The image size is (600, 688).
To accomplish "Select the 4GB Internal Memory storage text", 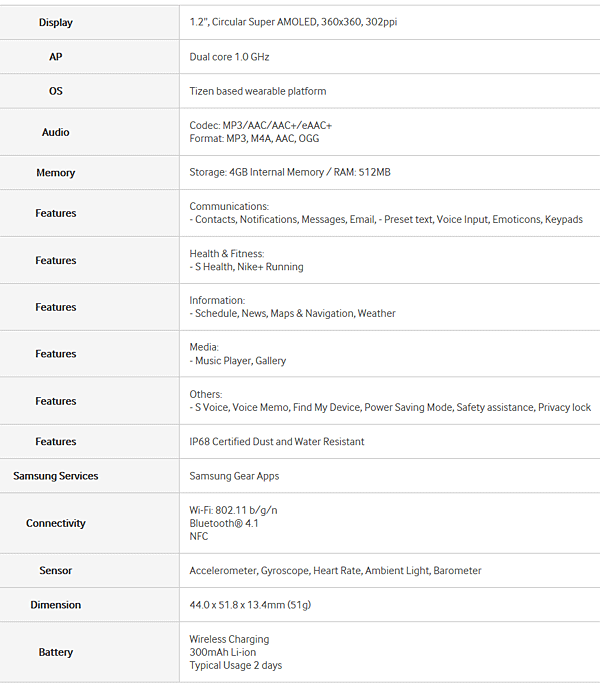I will [x=289, y=173].
